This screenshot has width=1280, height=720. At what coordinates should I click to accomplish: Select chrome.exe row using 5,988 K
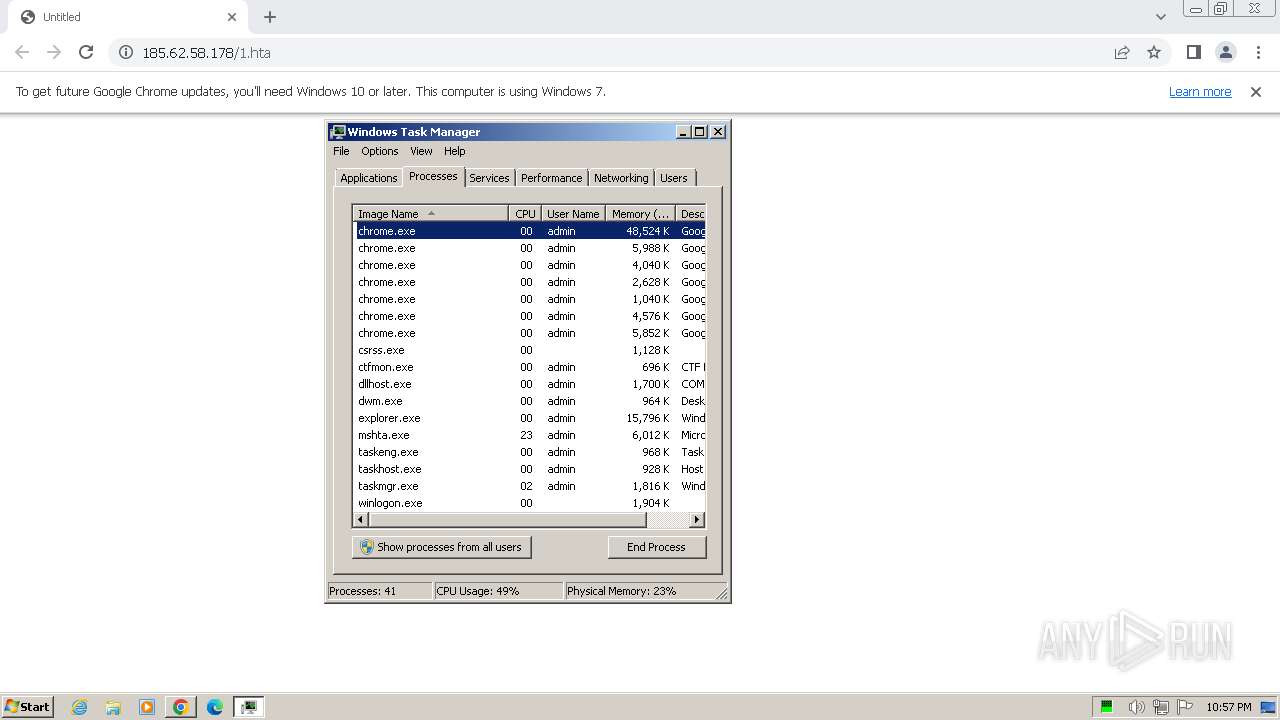[530, 248]
